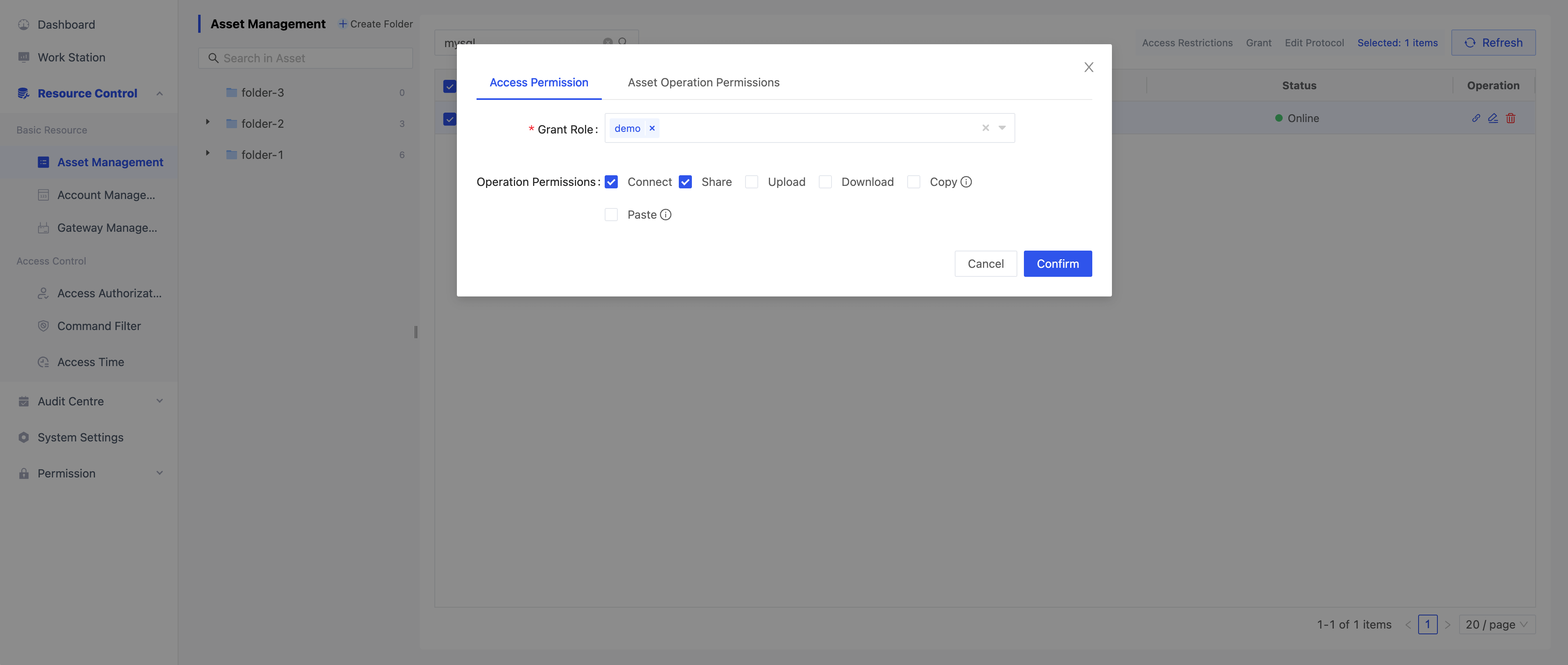
Task: Click the red delete trash icon
Action: coord(1511,118)
